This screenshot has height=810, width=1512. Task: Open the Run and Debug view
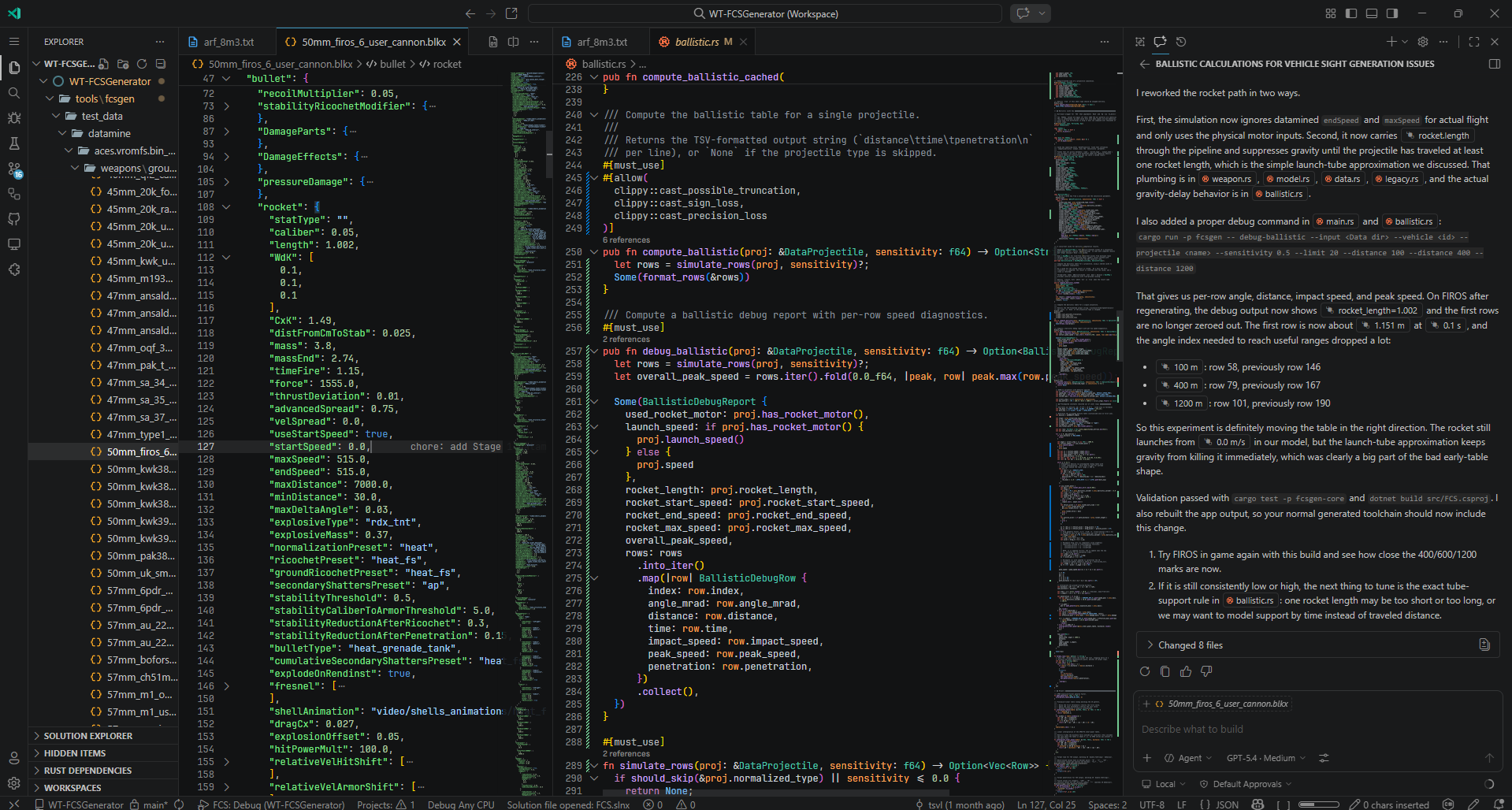coord(14,118)
